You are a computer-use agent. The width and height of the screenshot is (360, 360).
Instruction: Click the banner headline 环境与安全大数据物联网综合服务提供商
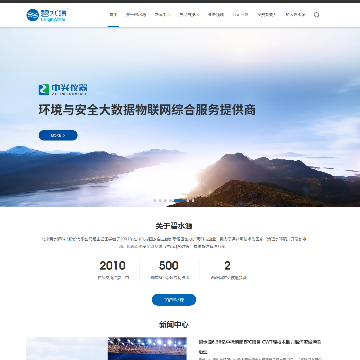click(147, 110)
